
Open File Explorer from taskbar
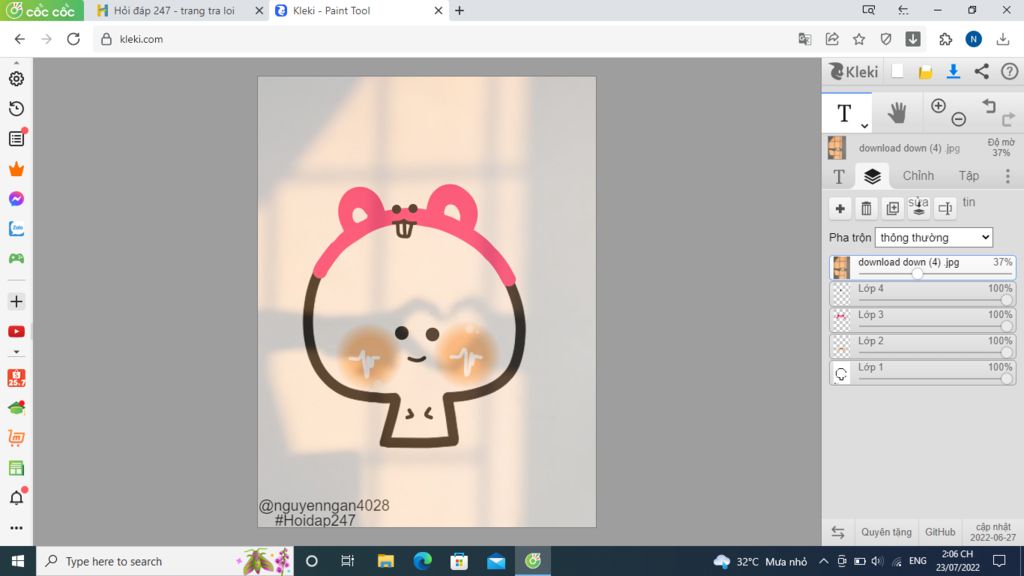[x=385, y=561]
